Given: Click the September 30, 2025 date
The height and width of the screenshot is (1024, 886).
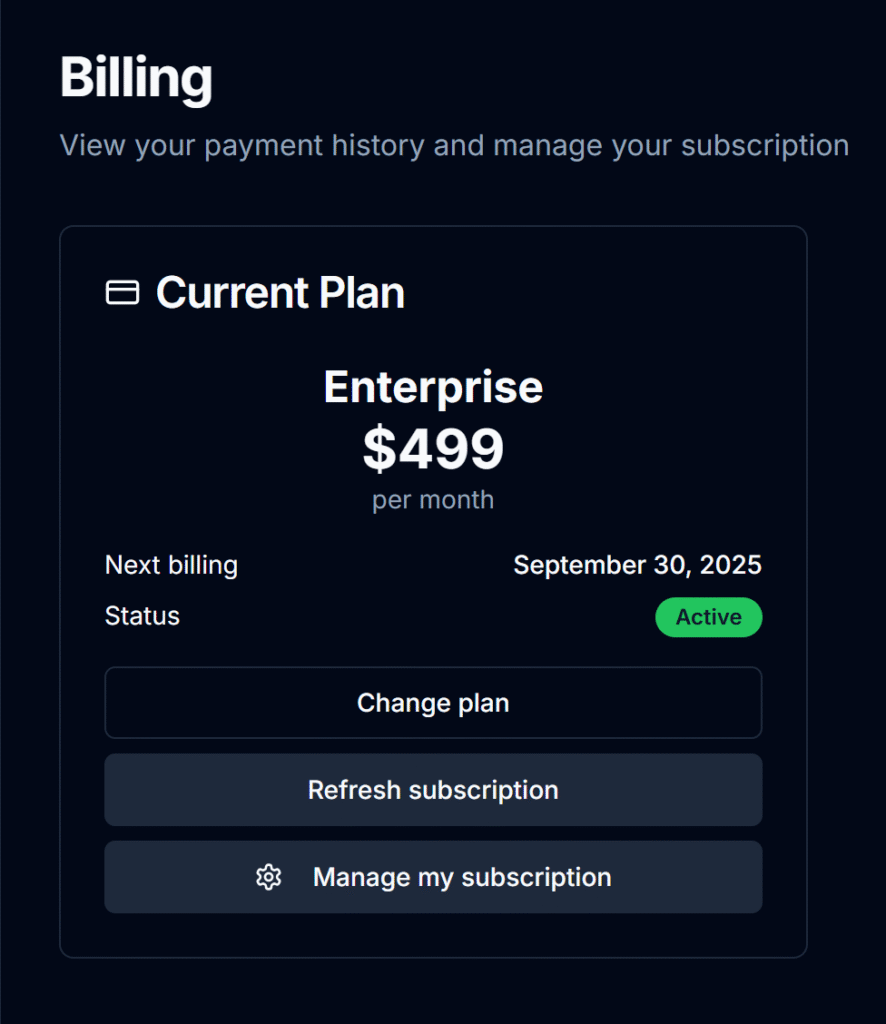Looking at the screenshot, I should (637, 565).
